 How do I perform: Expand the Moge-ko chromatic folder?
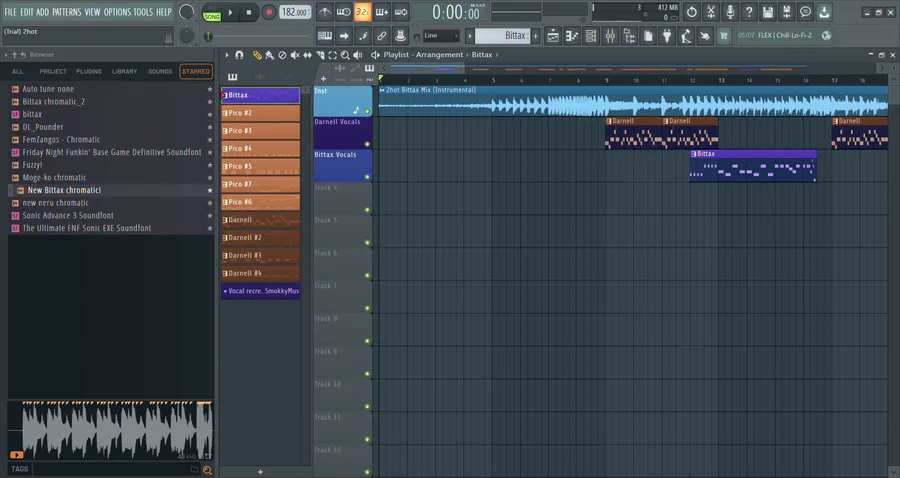click(x=15, y=177)
